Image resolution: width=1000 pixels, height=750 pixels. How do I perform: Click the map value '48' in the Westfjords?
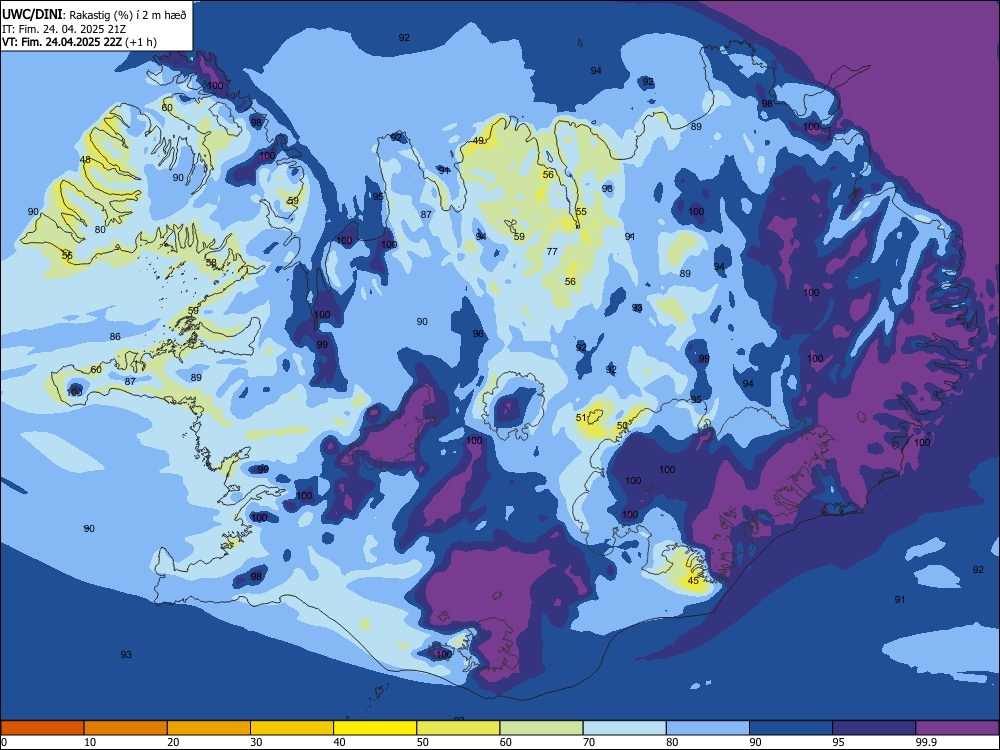85,159
